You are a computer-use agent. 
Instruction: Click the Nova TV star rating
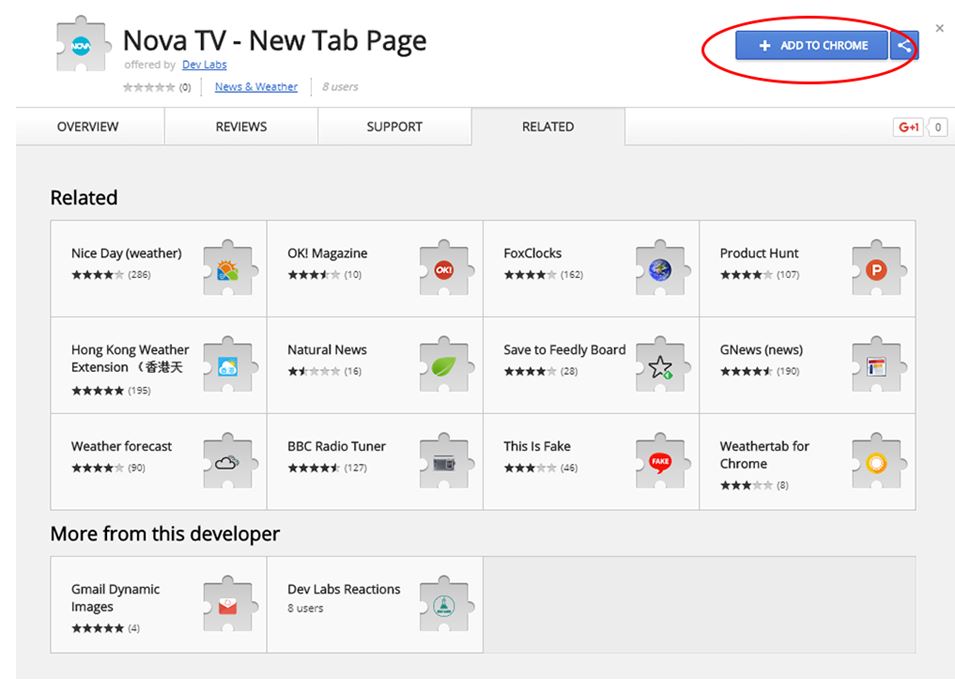[x=149, y=87]
